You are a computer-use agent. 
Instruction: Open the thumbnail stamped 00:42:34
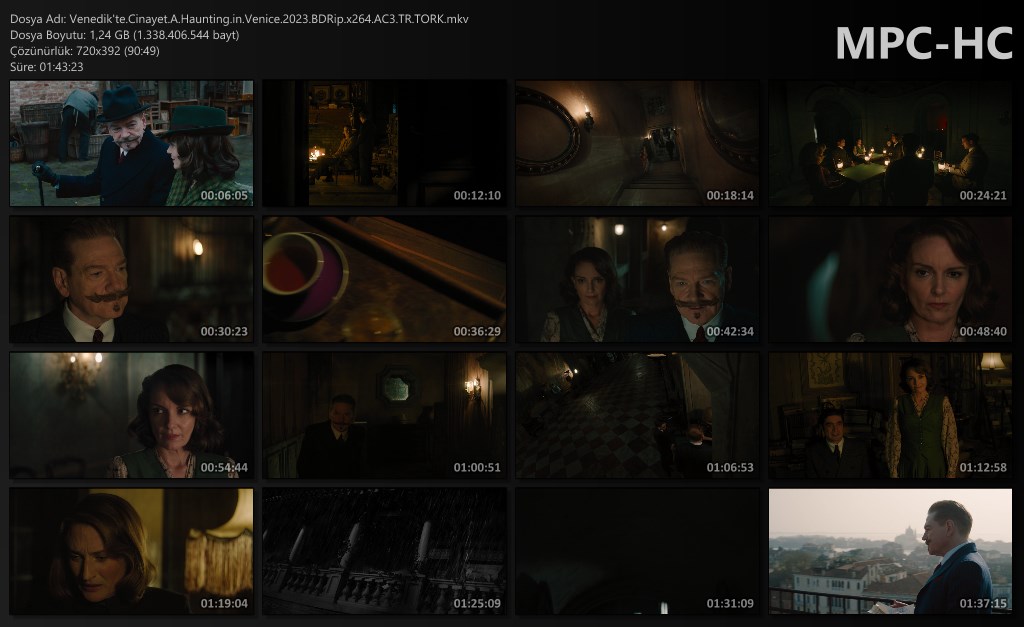[637, 280]
